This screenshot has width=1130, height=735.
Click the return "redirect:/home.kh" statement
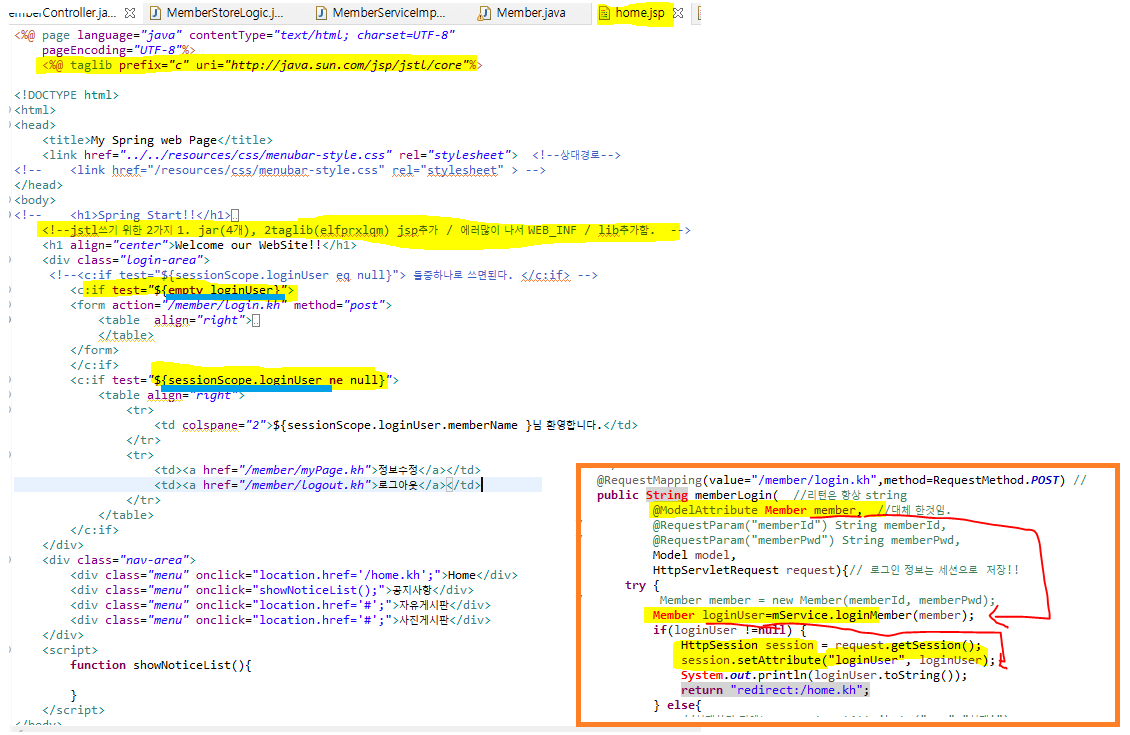pos(775,690)
